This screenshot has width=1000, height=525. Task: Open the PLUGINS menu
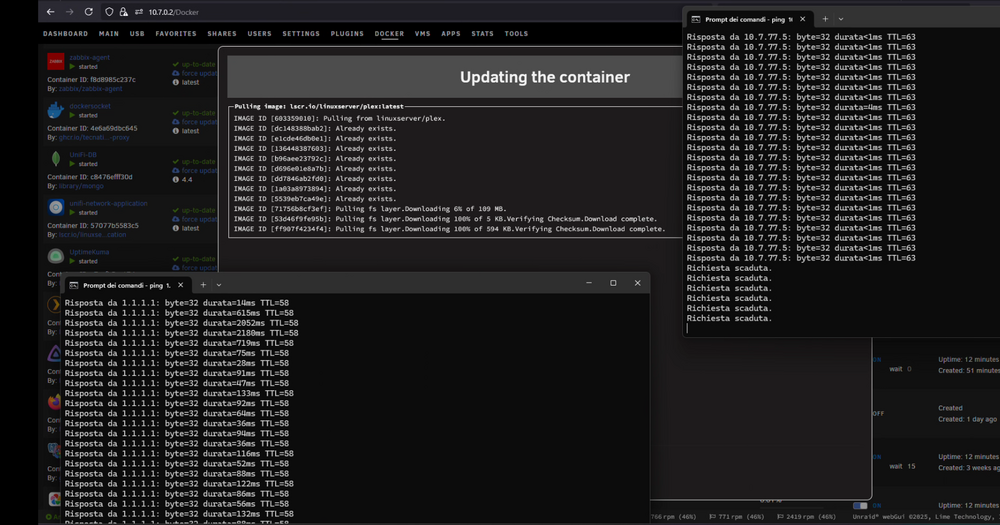347,34
